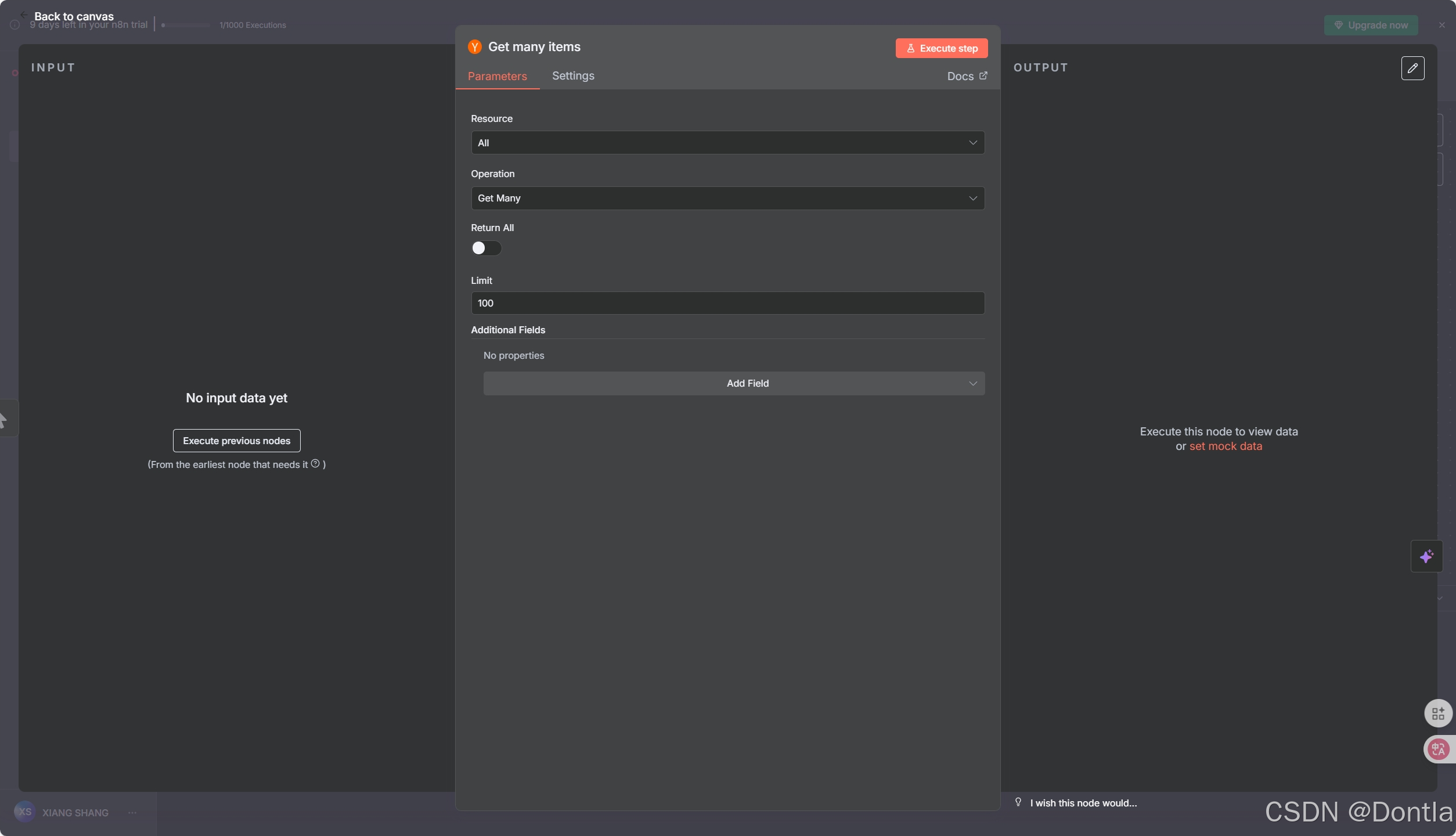Click the XS user avatar
The image size is (1456, 836).
pos(24,812)
